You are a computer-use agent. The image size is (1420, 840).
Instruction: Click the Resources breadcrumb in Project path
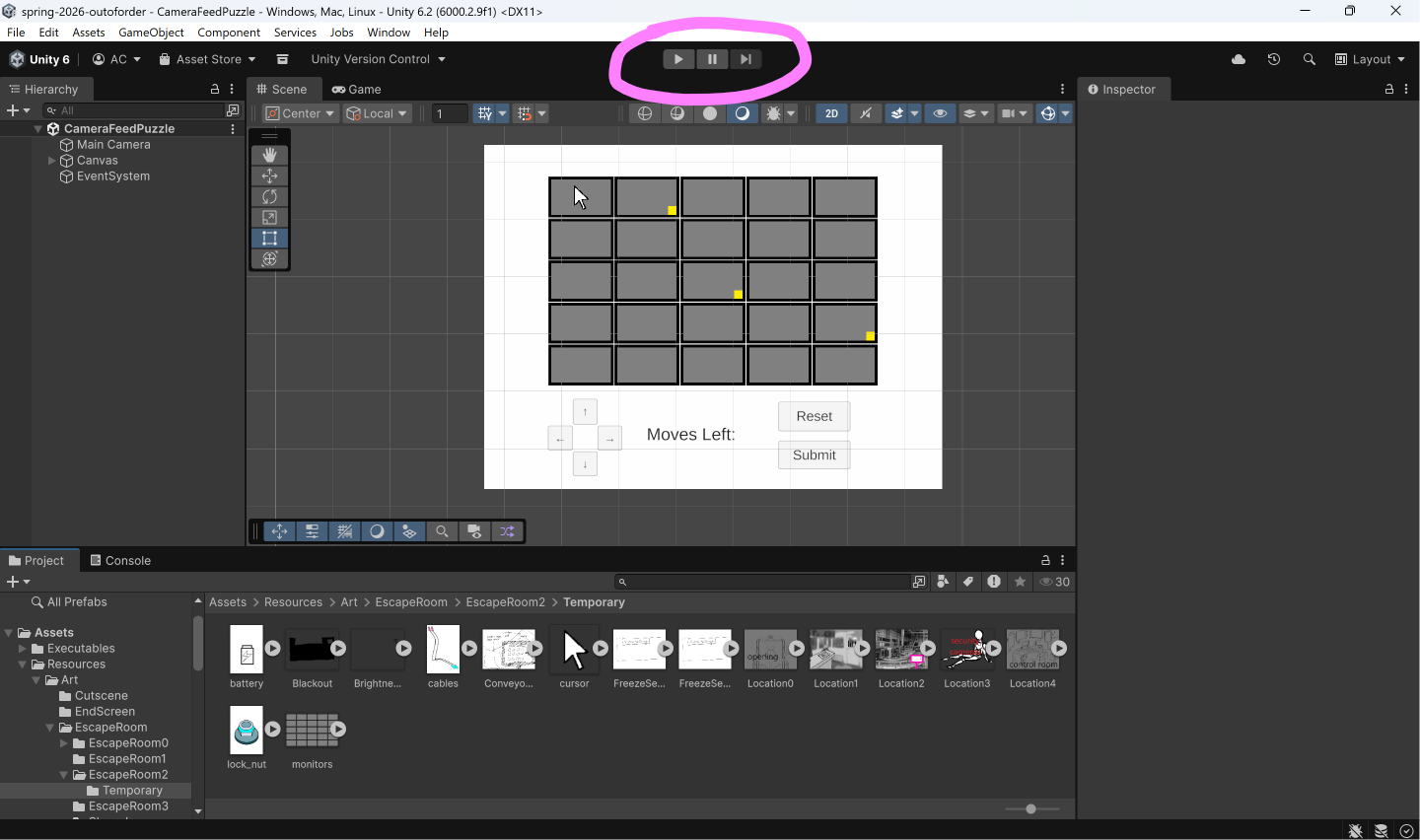click(x=293, y=602)
